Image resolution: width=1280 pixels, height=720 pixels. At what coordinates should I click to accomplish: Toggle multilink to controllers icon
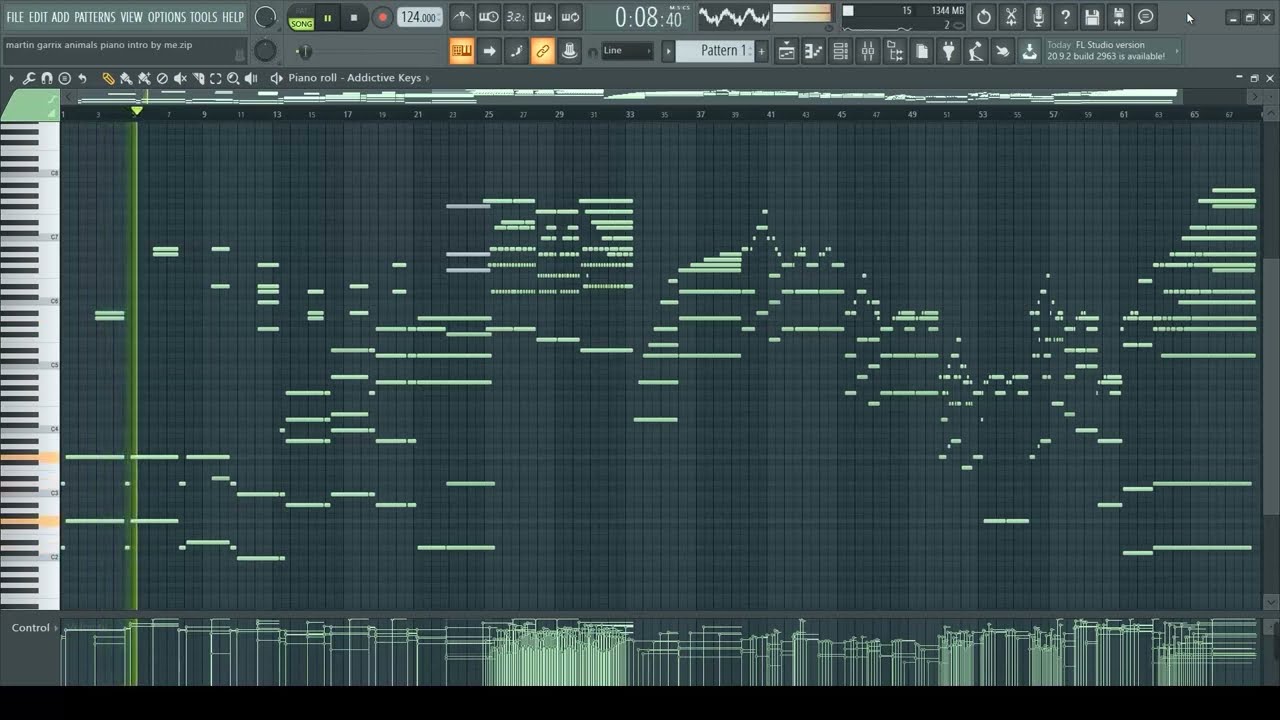click(570, 51)
